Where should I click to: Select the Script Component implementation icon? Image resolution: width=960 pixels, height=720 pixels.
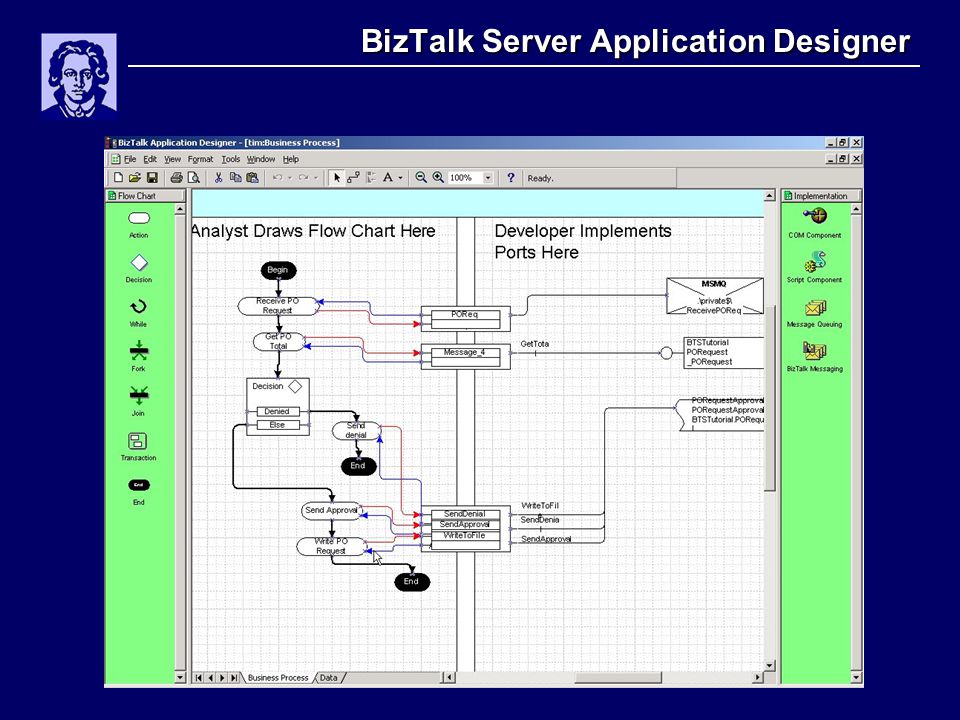pyautogui.click(x=815, y=267)
